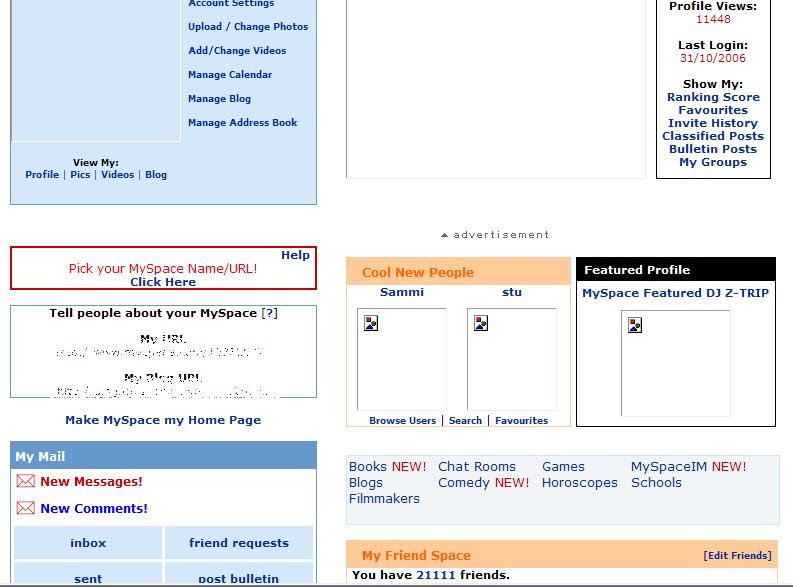The image size is (793, 587).
Task: Show My Groups
Action: pyautogui.click(x=713, y=162)
